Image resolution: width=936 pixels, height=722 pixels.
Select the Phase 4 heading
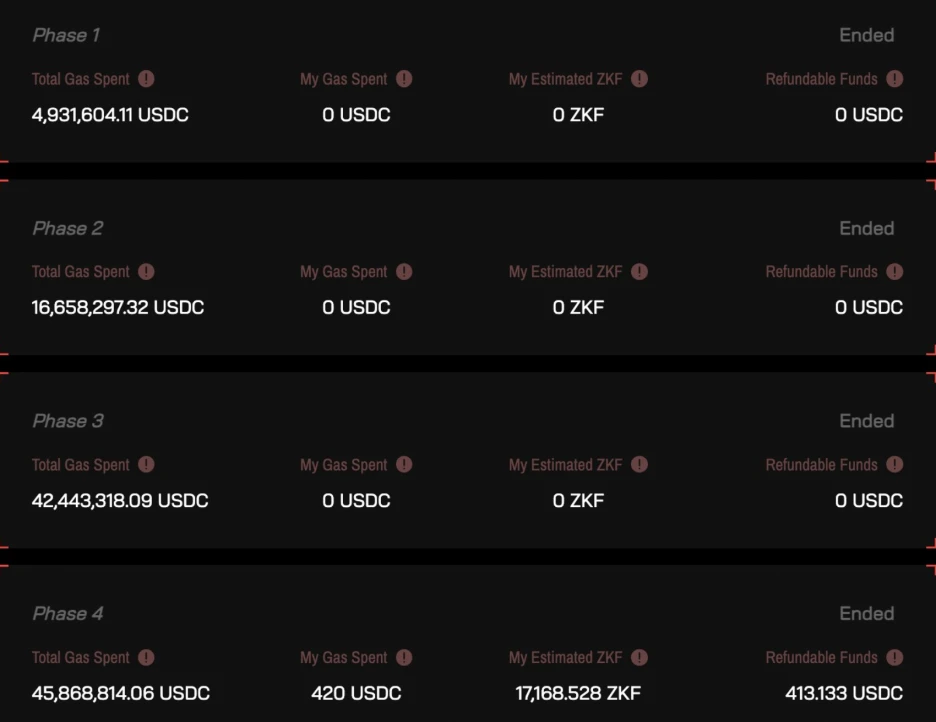point(68,614)
